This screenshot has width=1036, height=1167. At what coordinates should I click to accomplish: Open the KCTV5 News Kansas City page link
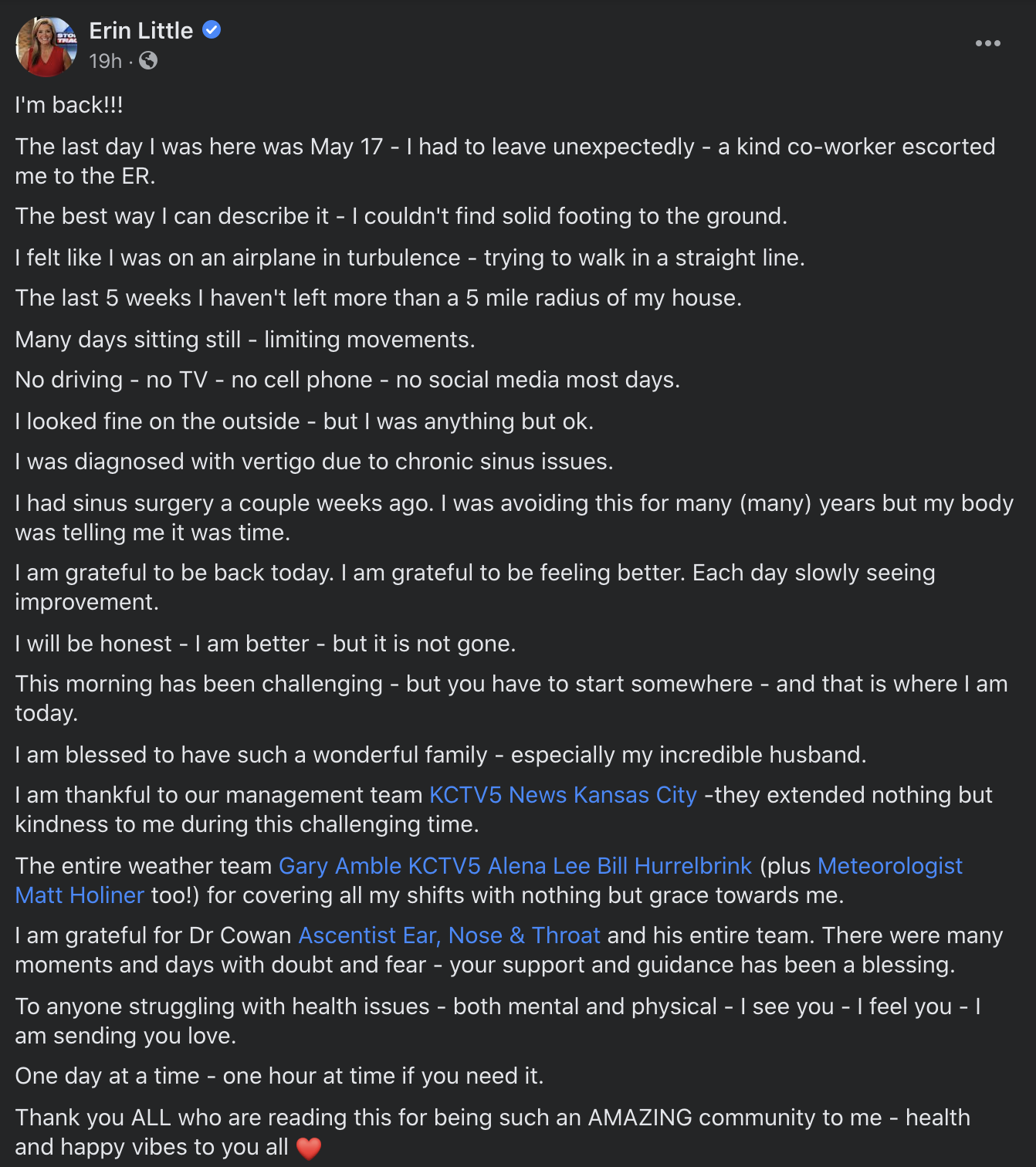(563, 795)
